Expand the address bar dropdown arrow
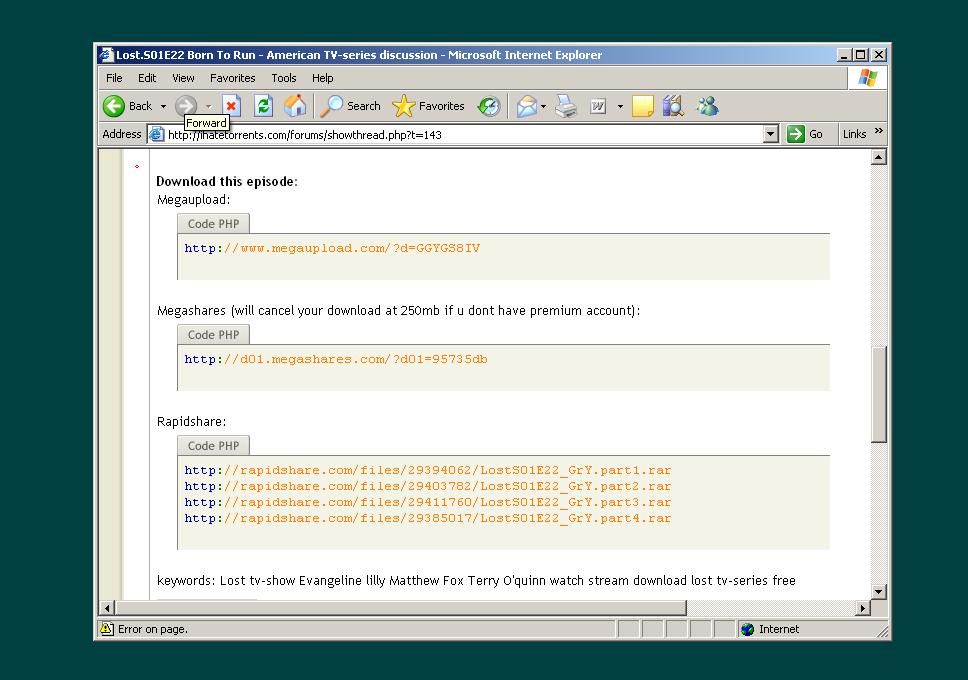 [x=770, y=134]
